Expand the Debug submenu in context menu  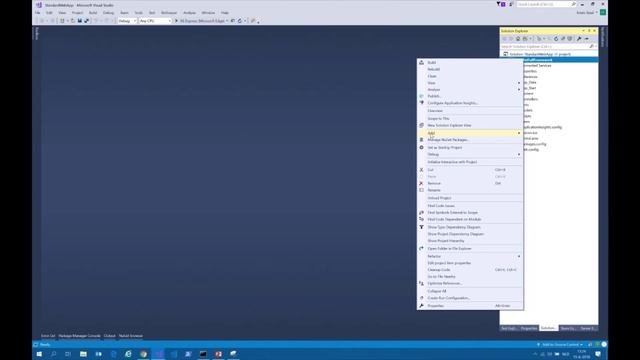(x=470, y=154)
